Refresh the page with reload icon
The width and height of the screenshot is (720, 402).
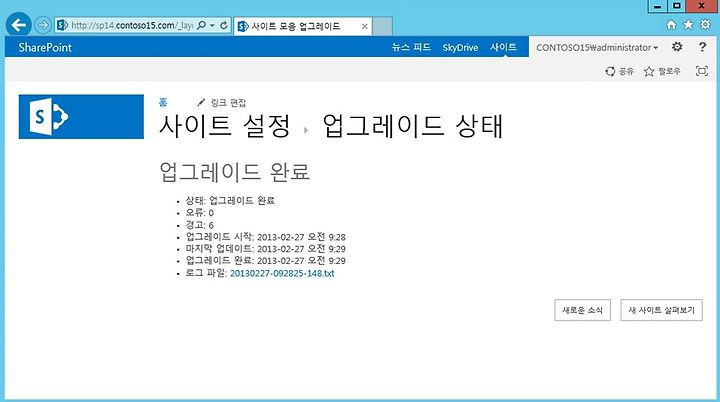coord(224,25)
